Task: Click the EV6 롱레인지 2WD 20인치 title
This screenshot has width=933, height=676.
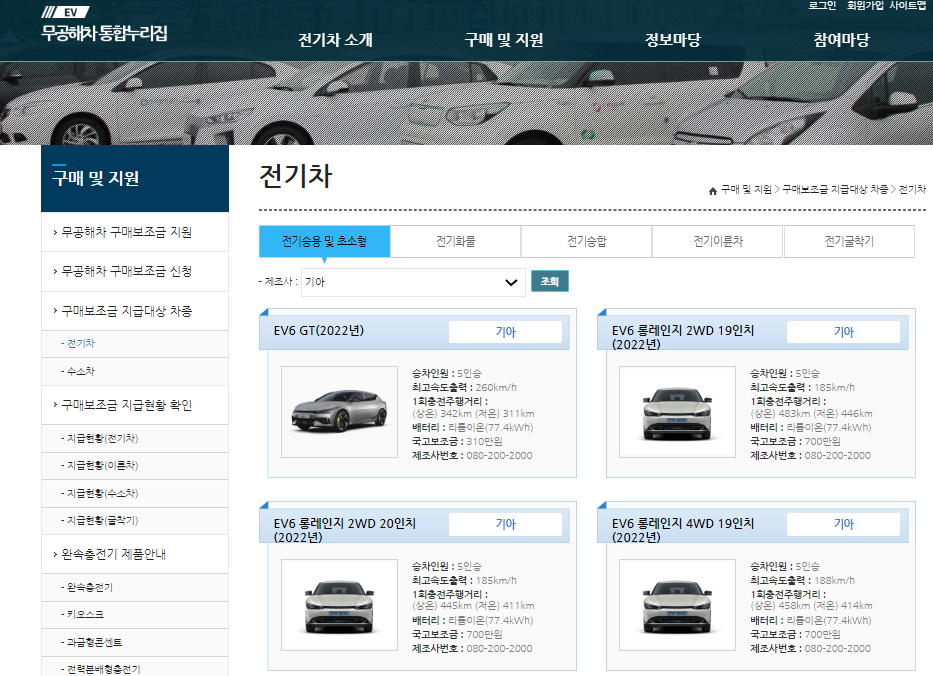Action: pyautogui.click(x=345, y=530)
